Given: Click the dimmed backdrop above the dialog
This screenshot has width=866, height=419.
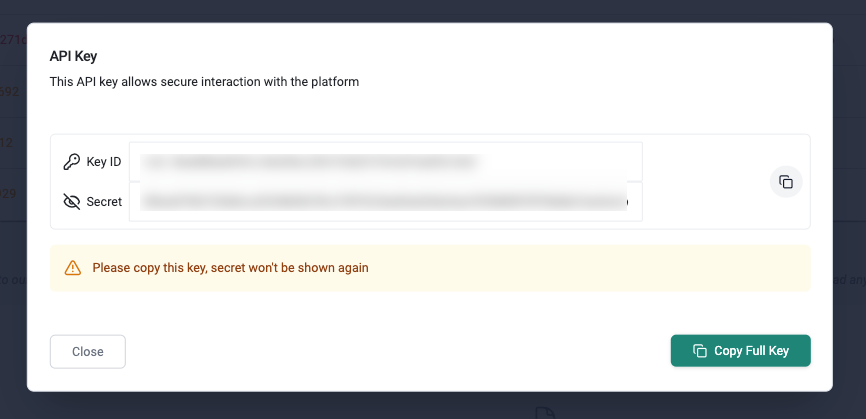Looking at the screenshot, I should pyautogui.click(x=433, y=10).
